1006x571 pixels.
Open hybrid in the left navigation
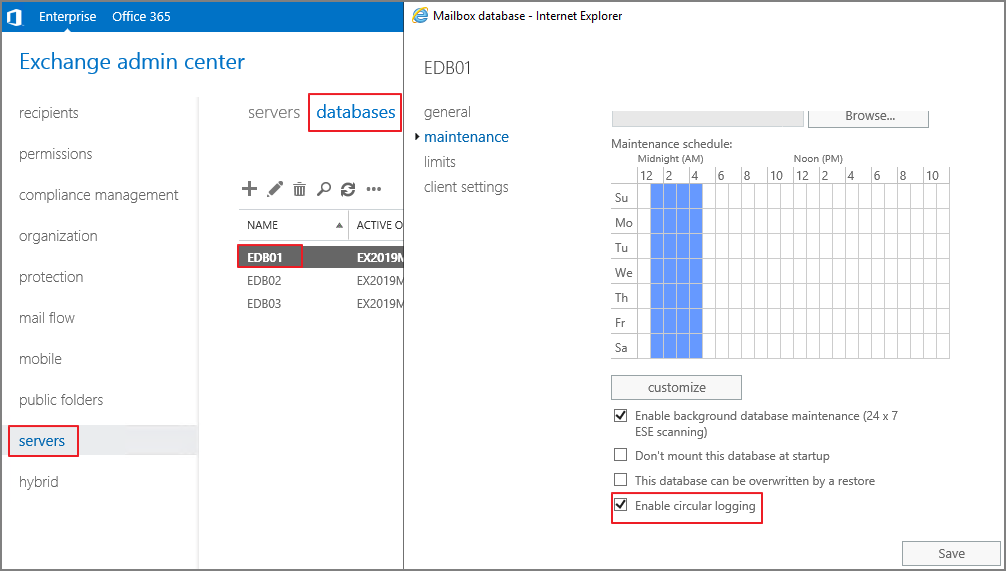[38, 482]
